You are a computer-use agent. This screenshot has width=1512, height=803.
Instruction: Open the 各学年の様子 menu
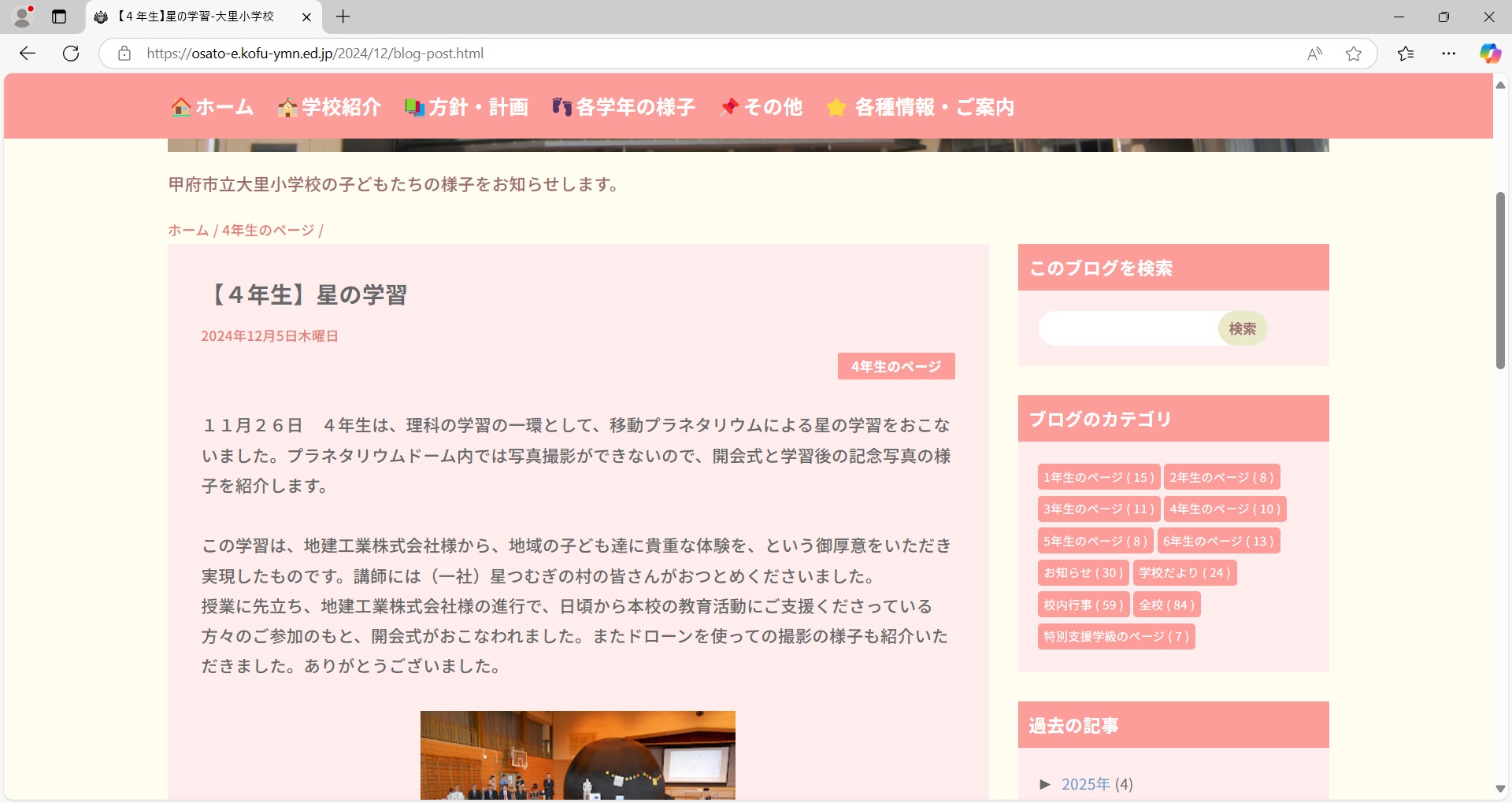[x=636, y=107]
